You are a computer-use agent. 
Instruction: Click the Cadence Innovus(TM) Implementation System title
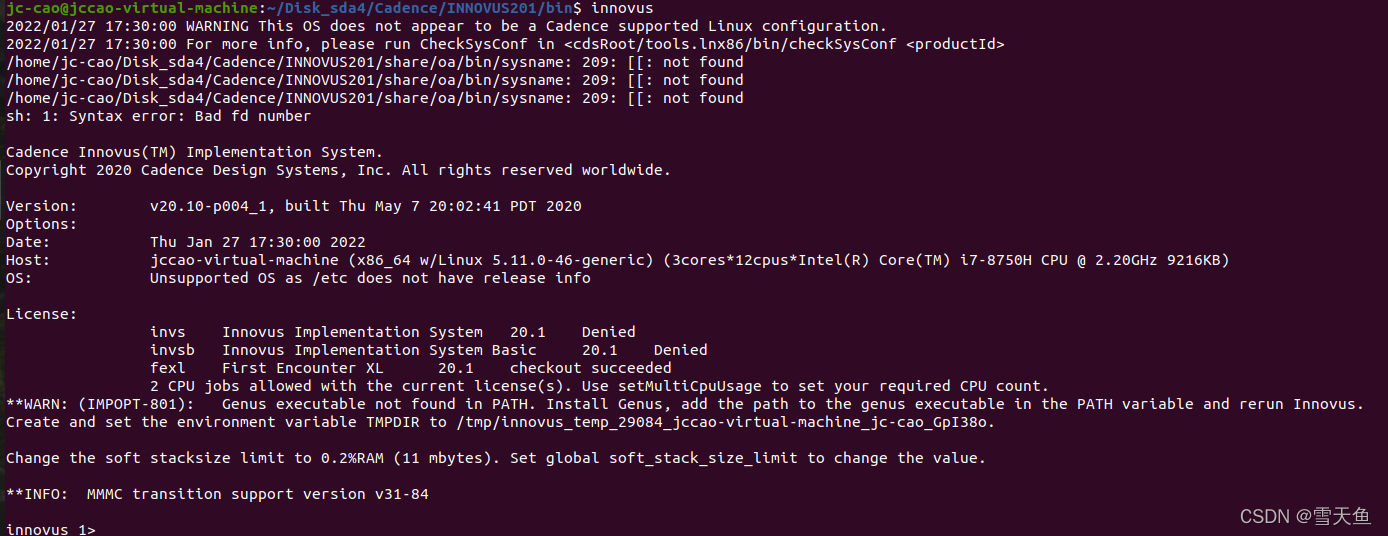click(x=194, y=152)
